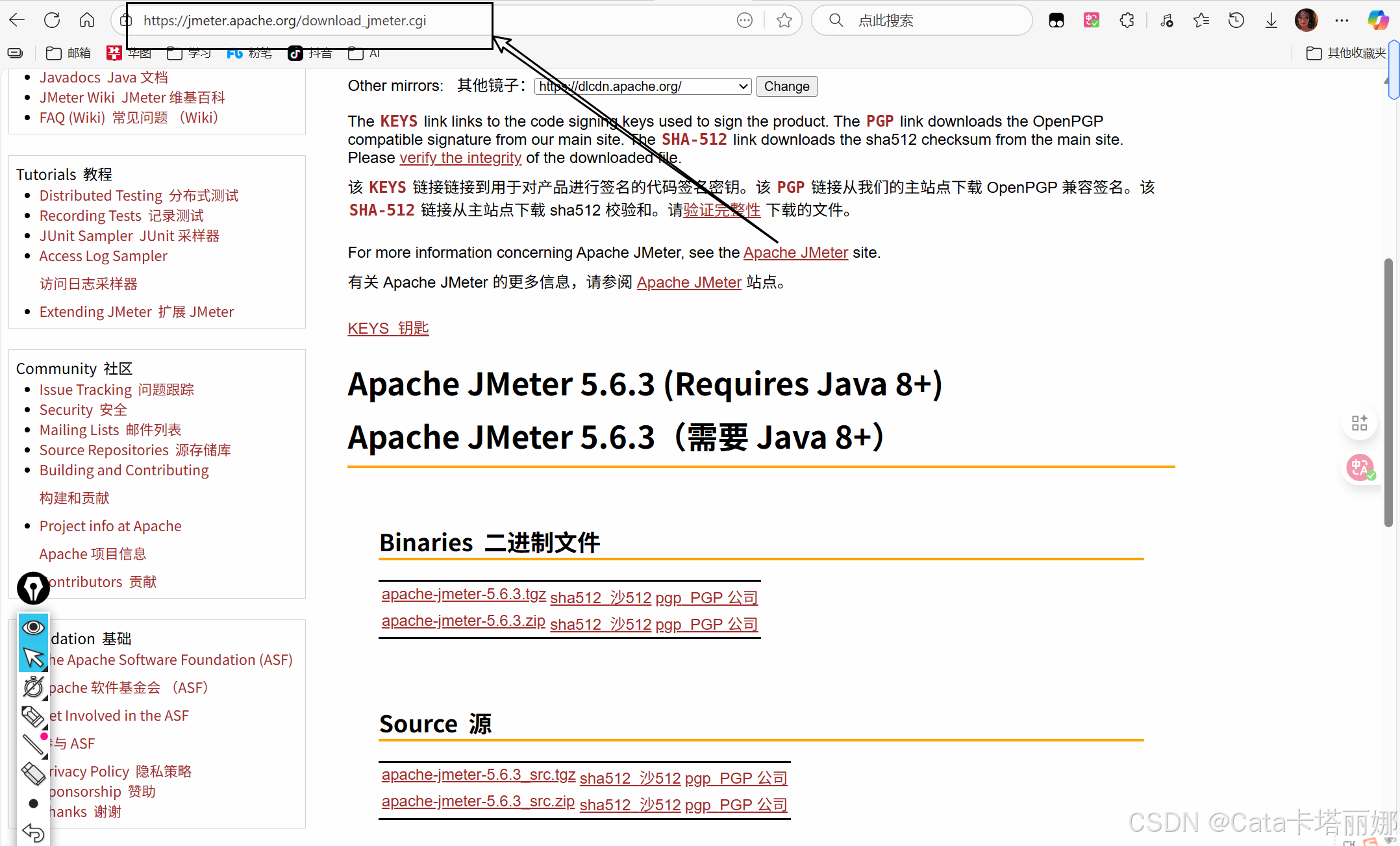Pick the black dot brush color
The width and height of the screenshot is (1400, 846).
coord(33,804)
